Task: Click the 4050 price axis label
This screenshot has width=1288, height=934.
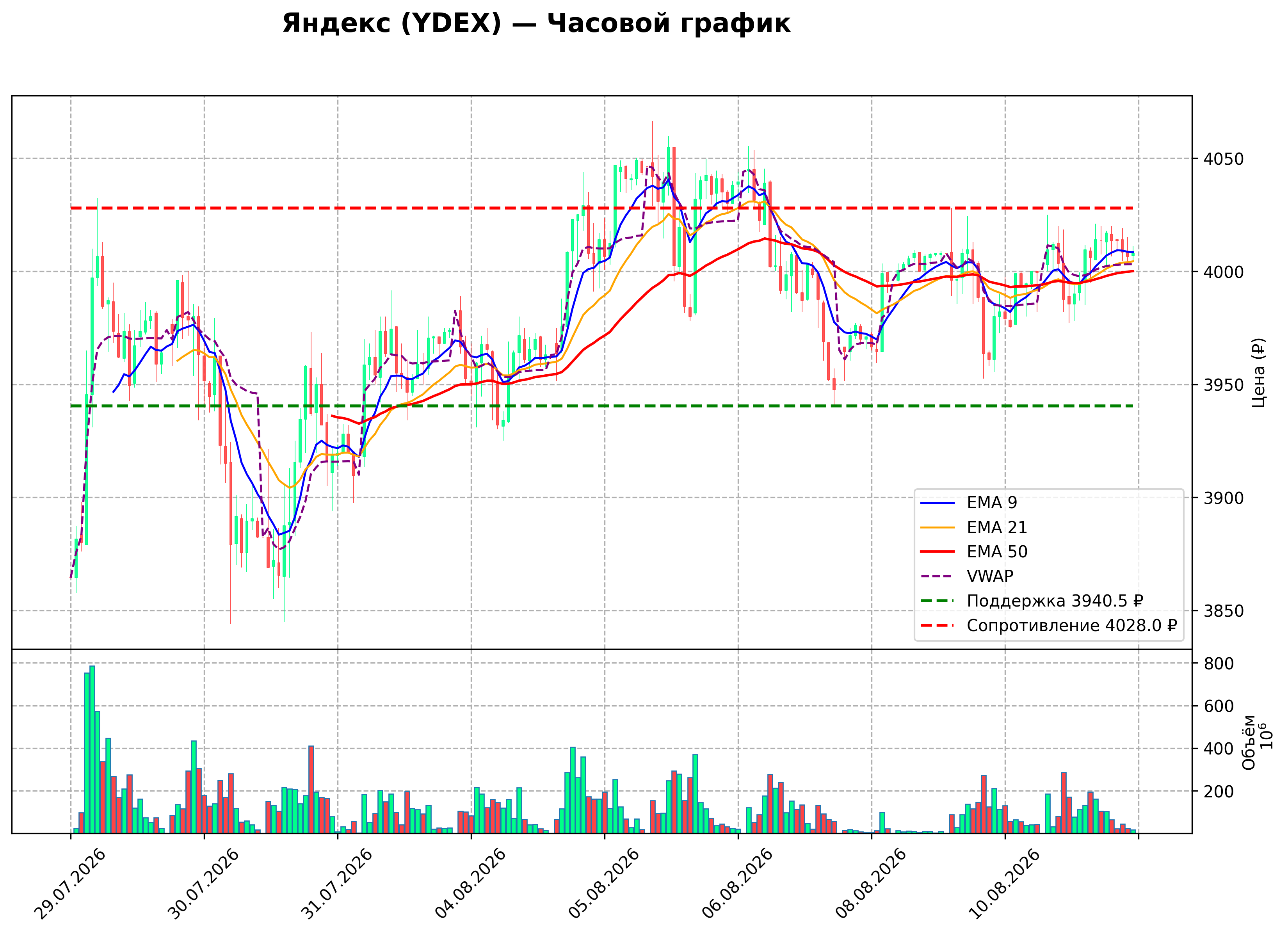Action: [x=1223, y=159]
